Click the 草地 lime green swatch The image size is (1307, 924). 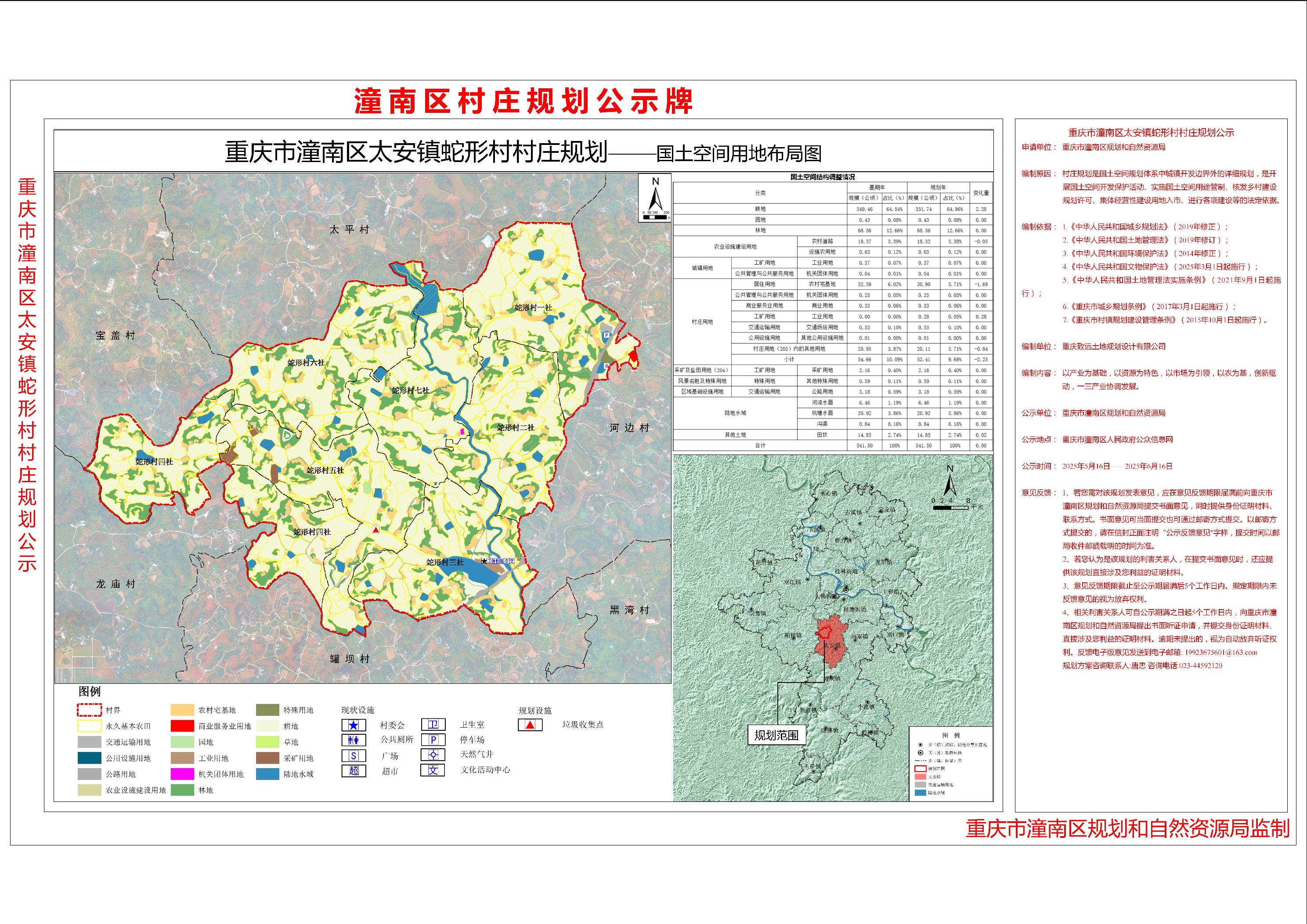(x=267, y=742)
